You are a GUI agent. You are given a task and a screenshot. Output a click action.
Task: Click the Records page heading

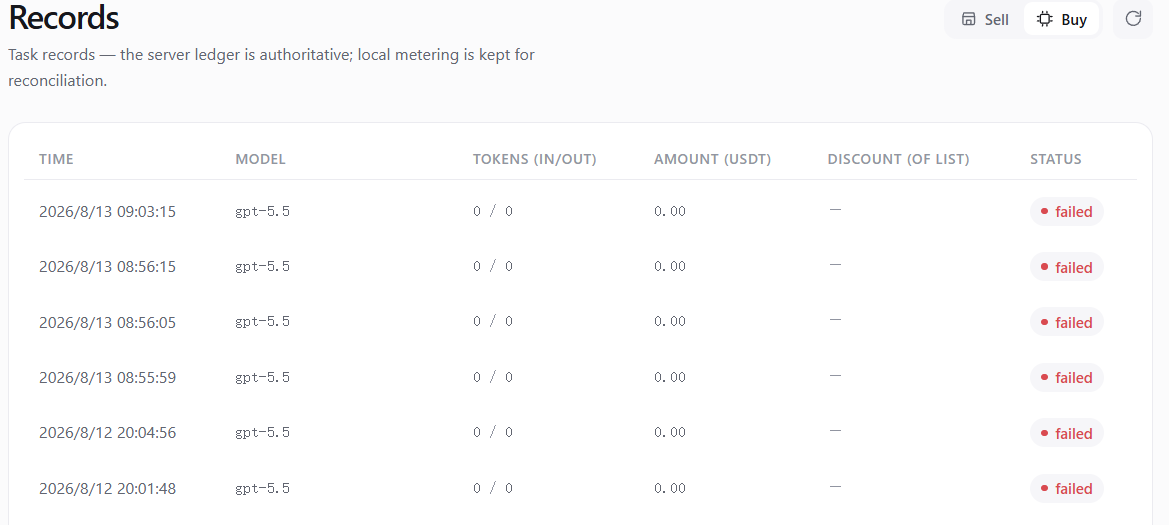(x=64, y=17)
